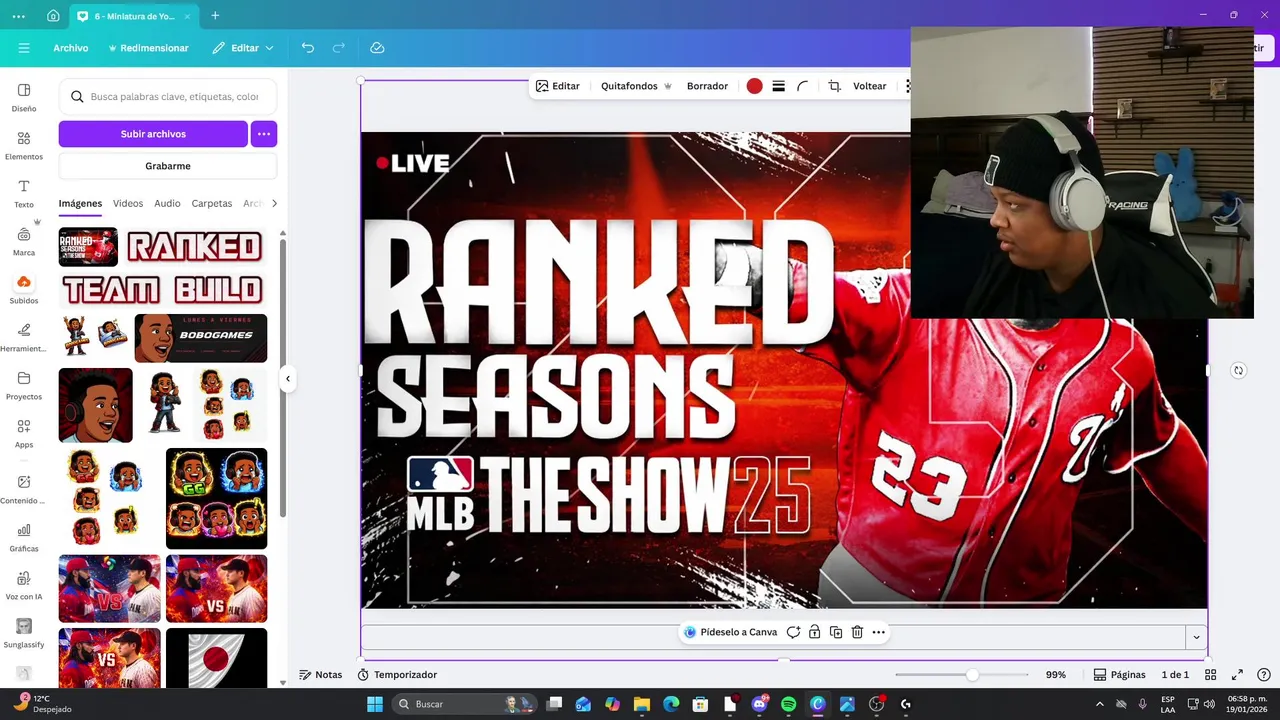Toggle the Páginas view
1280x720 pixels.
[x=1119, y=675]
